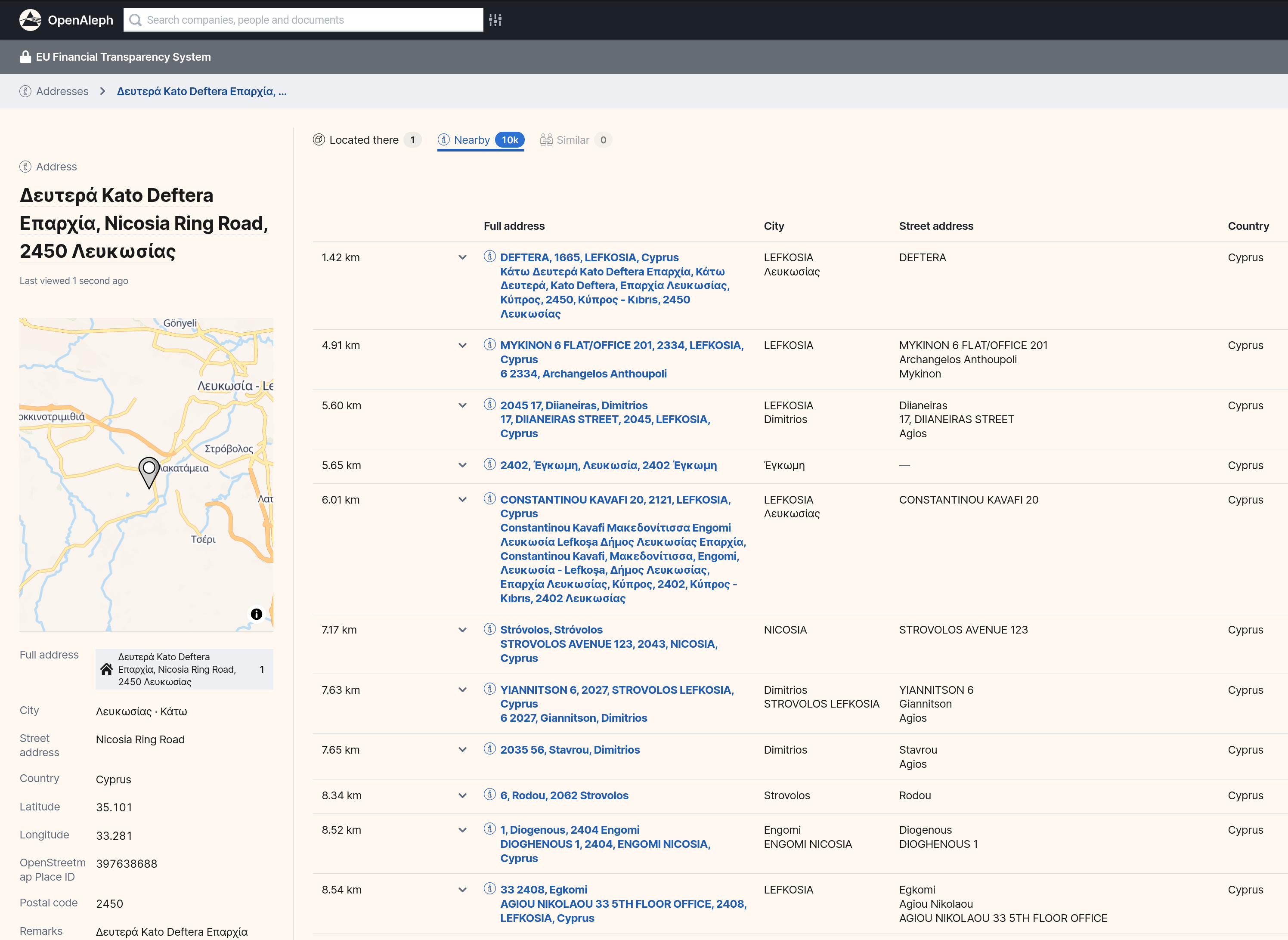Click the house icon in Full address

tap(106, 669)
